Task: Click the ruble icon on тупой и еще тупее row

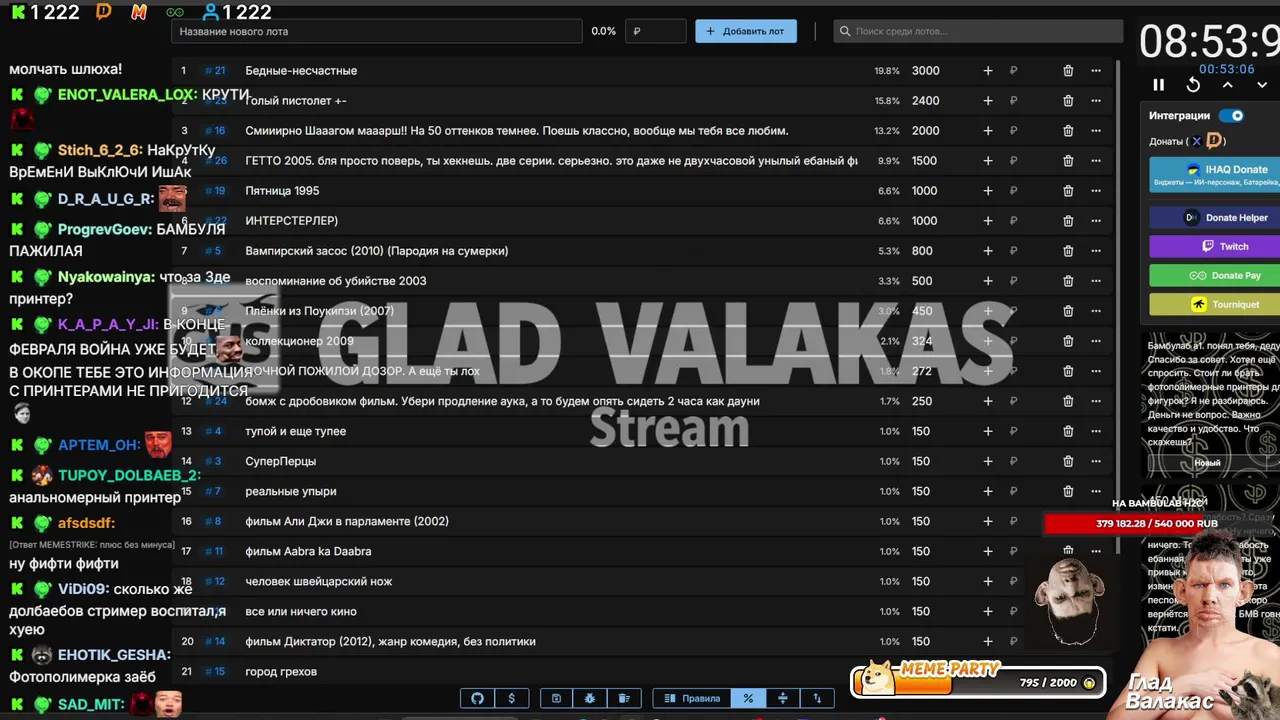Action: (1013, 431)
